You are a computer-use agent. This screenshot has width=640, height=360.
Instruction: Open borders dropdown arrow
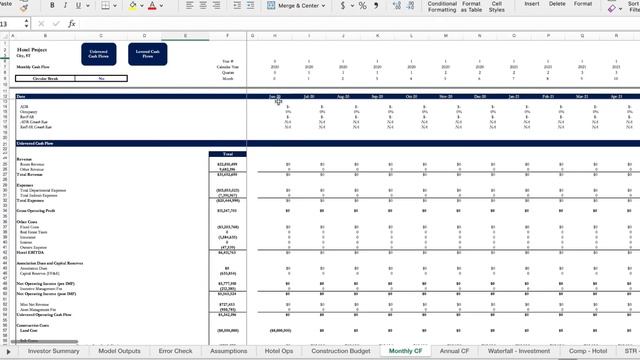(115, 6)
